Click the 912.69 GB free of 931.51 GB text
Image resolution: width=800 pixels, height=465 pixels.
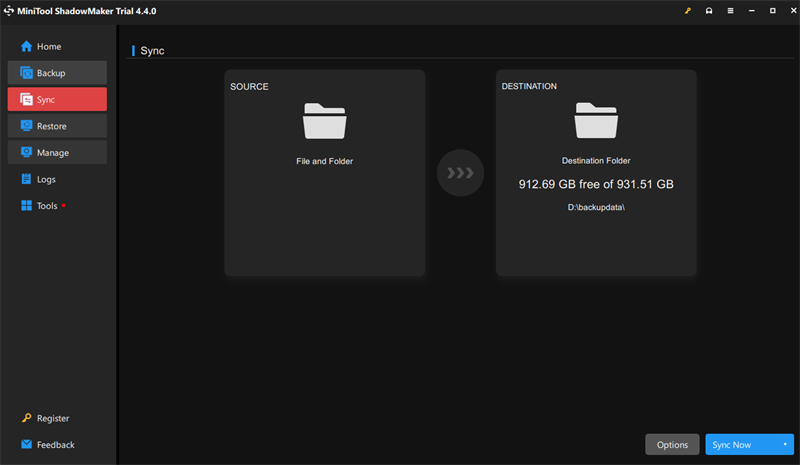pos(596,184)
